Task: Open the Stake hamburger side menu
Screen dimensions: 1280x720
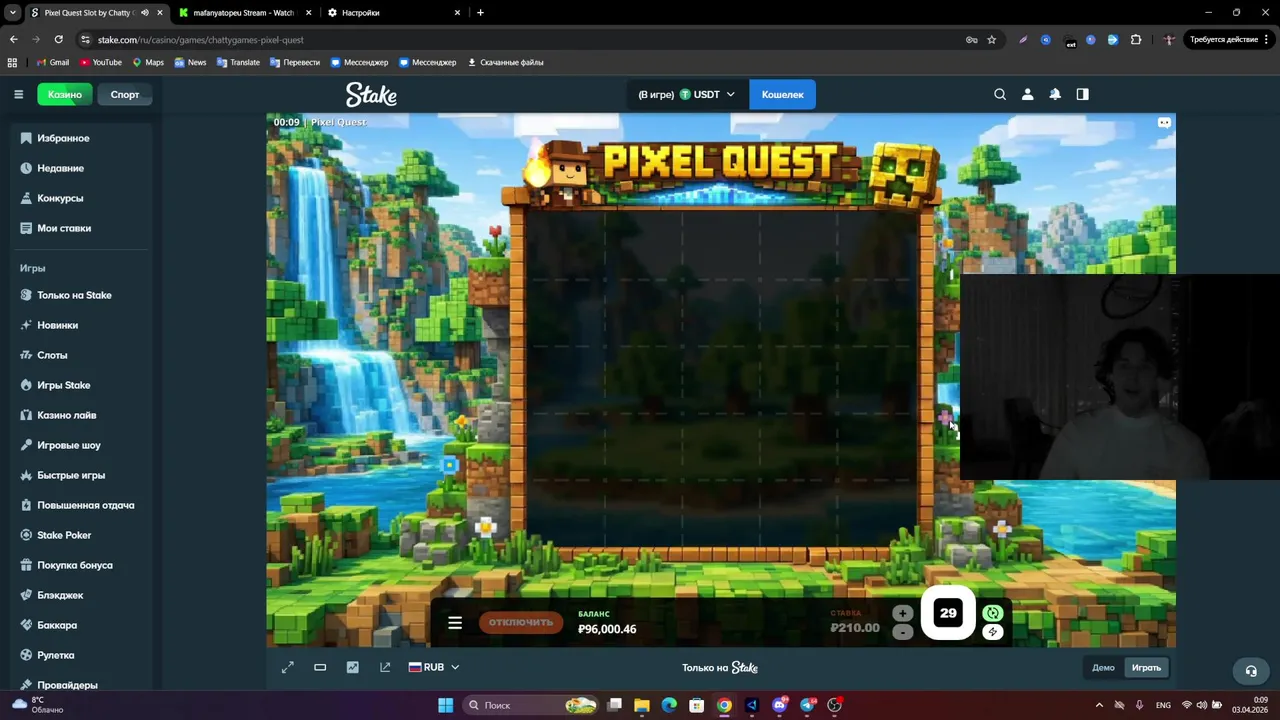Action: click(x=18, y=94)
